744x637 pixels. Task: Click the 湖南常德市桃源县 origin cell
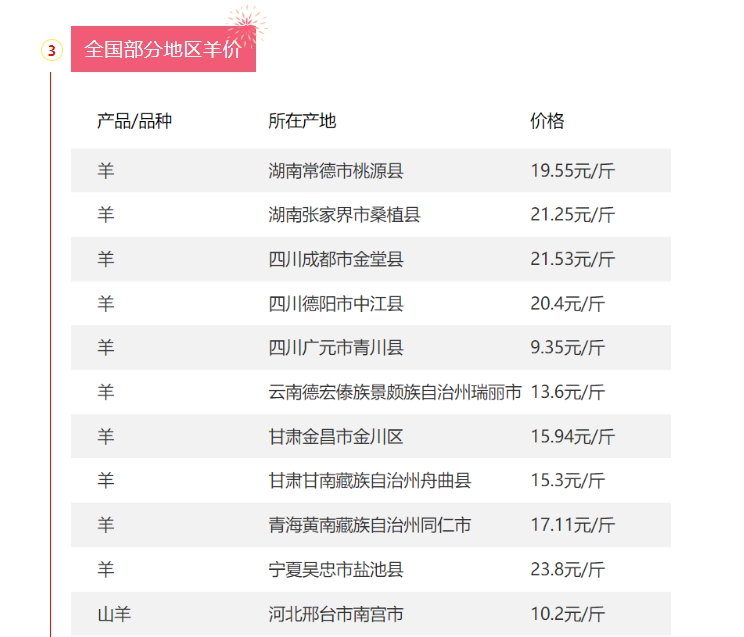336,171
